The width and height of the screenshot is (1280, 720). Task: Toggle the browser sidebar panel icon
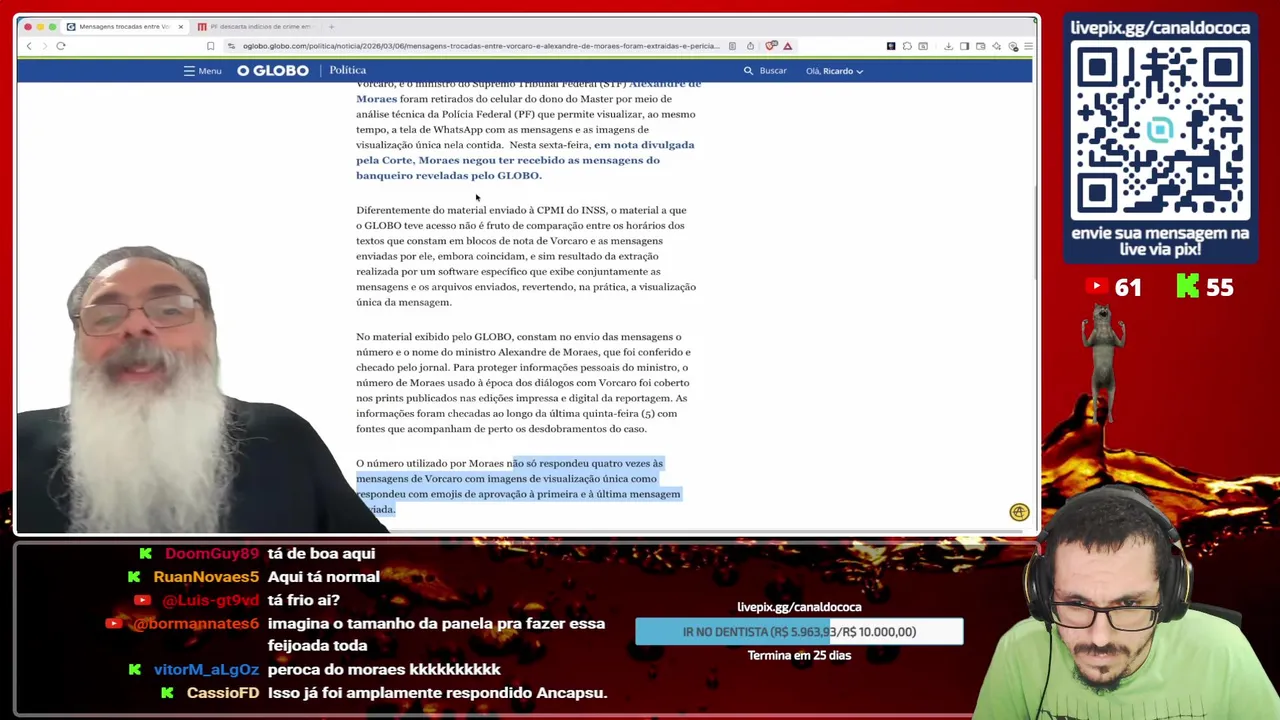964,46
